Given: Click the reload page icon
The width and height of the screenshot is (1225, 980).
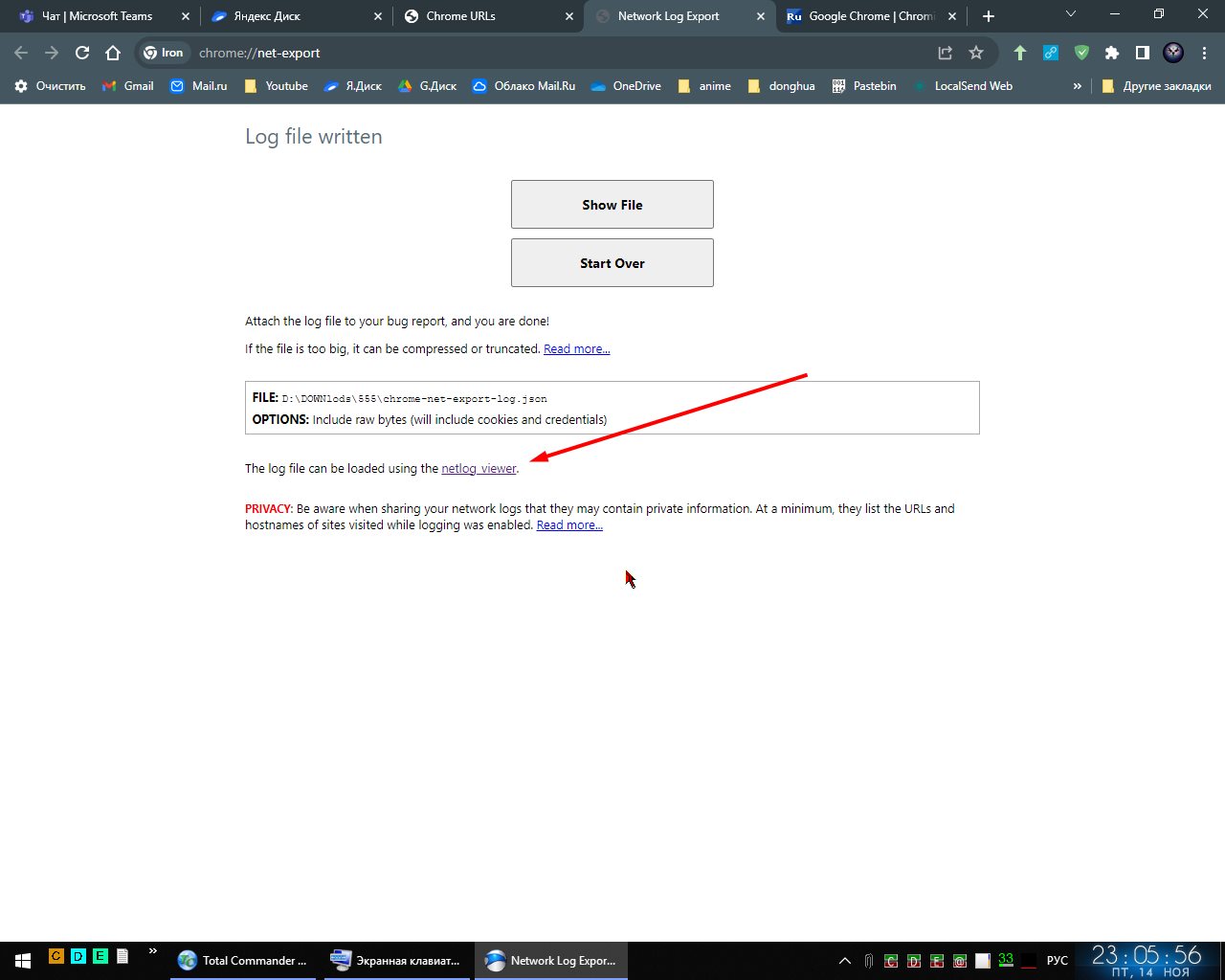Looking at the screenshot, I should coord(82,53).
